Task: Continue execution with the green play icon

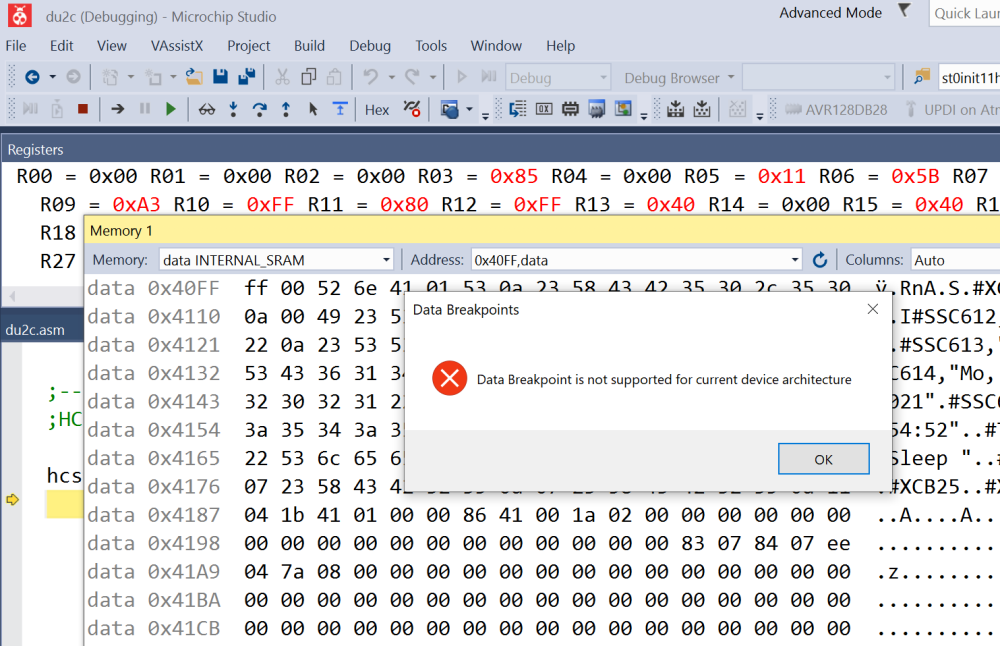Action: (170, 109)
